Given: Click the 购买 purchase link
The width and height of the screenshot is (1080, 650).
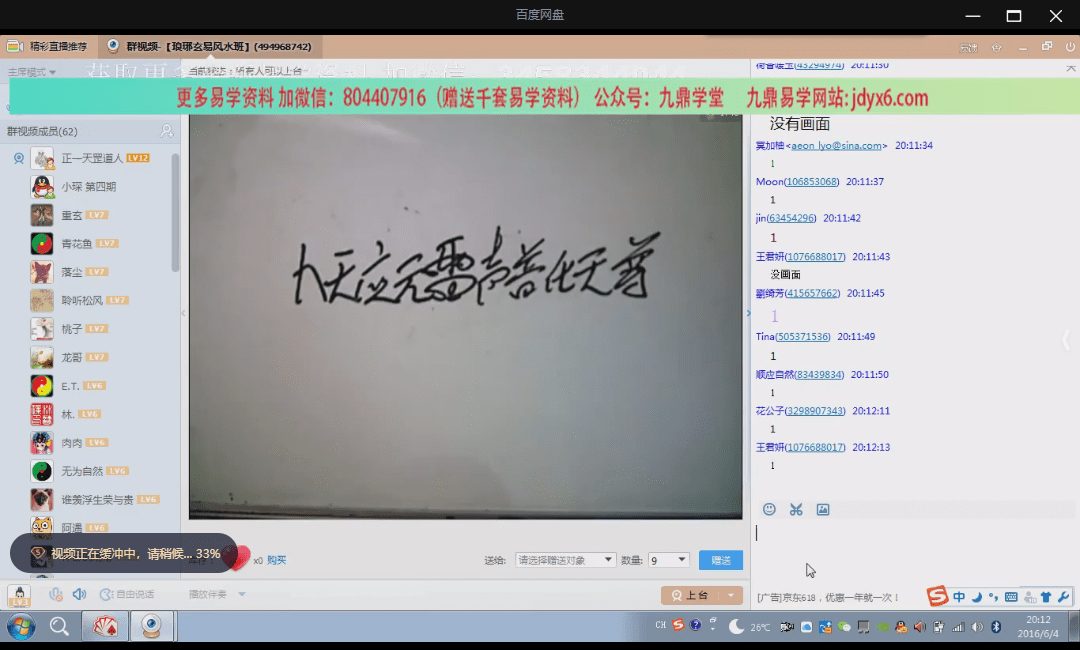Looking at the screenshot, I should pos(276,560).
